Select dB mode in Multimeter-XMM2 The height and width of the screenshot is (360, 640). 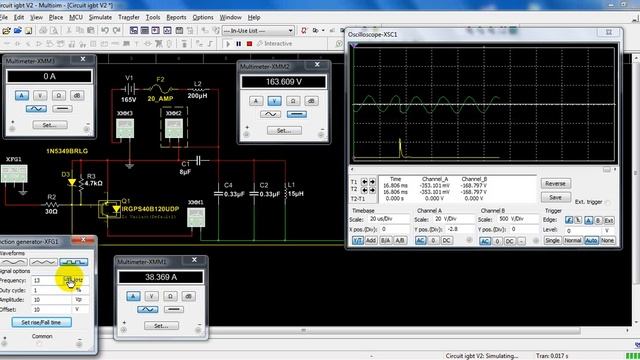[311, 101]
